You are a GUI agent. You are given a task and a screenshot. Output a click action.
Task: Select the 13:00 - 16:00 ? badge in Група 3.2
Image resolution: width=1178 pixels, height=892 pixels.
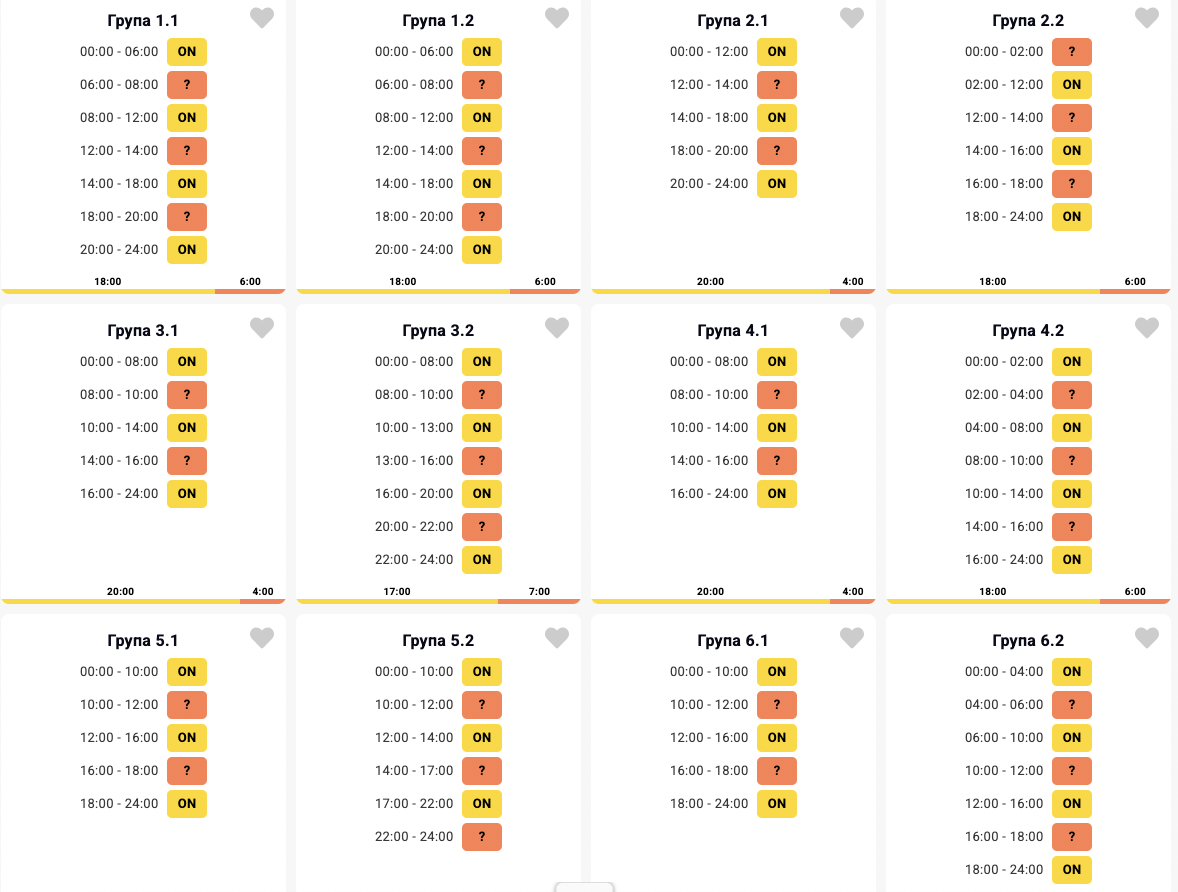pos(481,461)
